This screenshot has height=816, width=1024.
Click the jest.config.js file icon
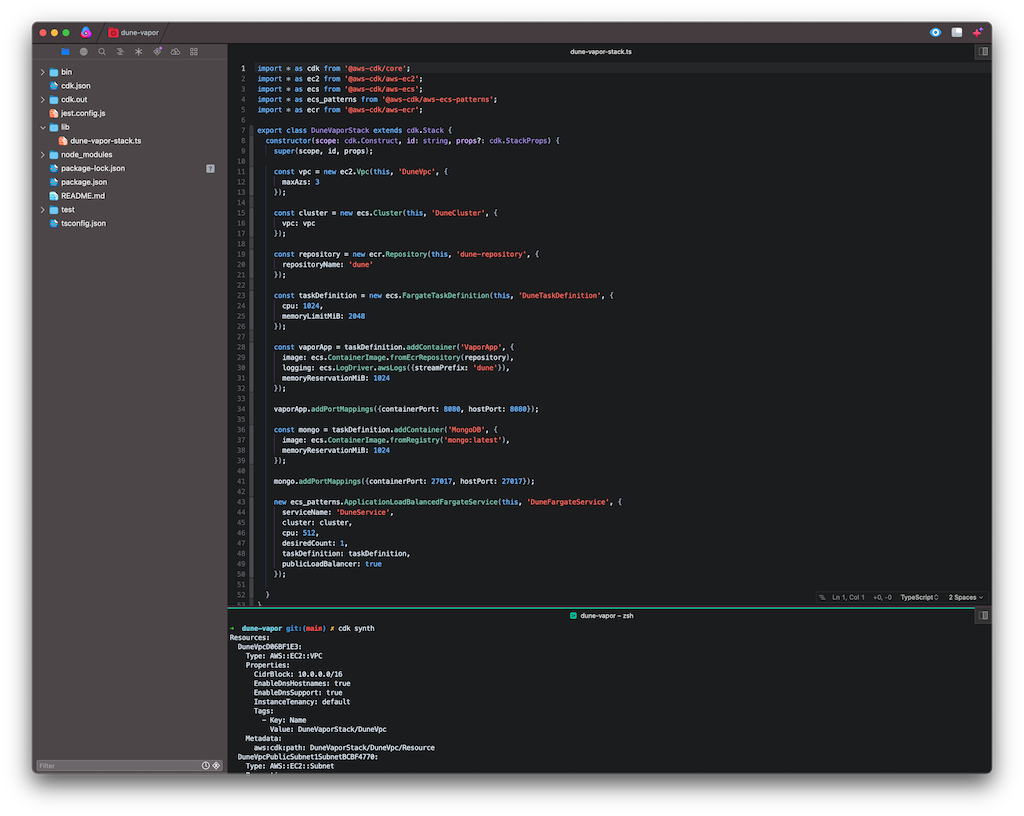pyautogui.click(x=54, y=114)
